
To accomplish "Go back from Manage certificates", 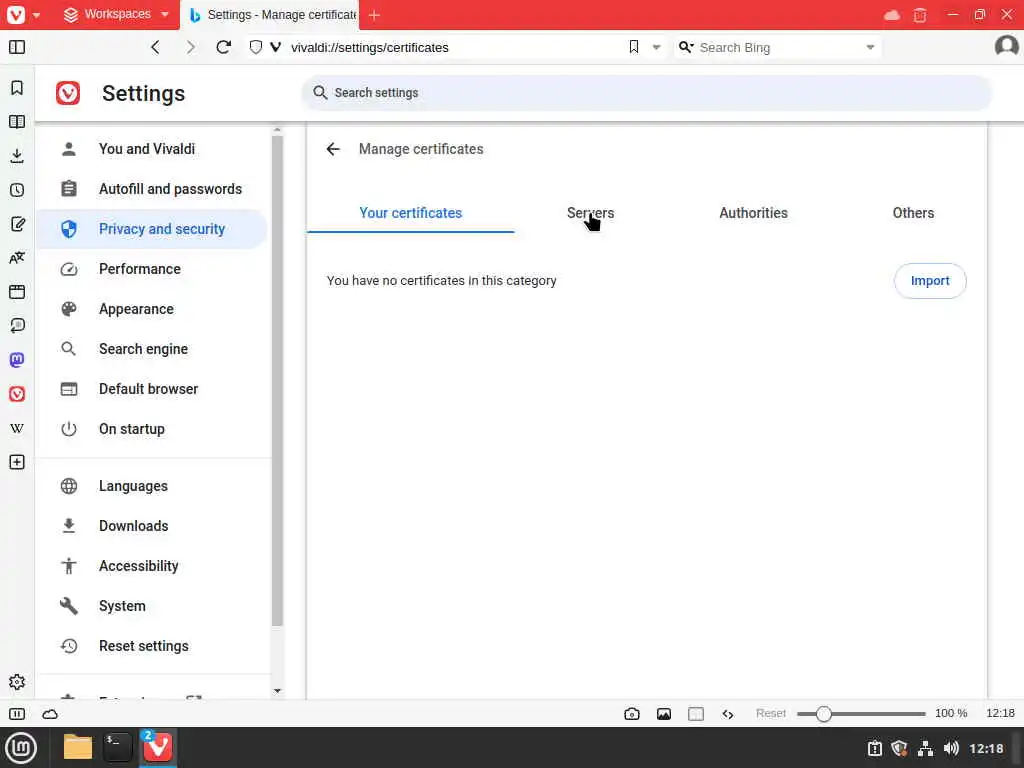I will 333,149.
